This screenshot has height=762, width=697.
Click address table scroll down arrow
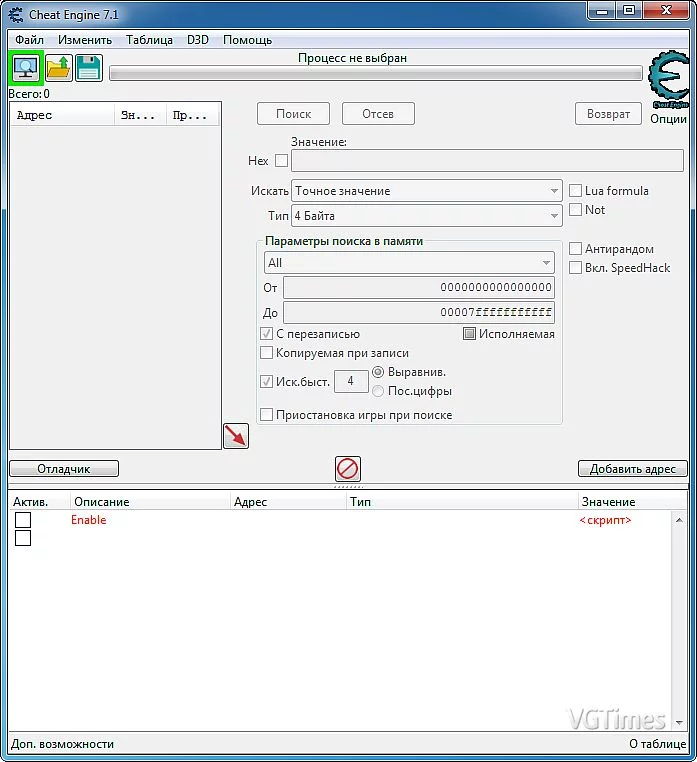679,723
